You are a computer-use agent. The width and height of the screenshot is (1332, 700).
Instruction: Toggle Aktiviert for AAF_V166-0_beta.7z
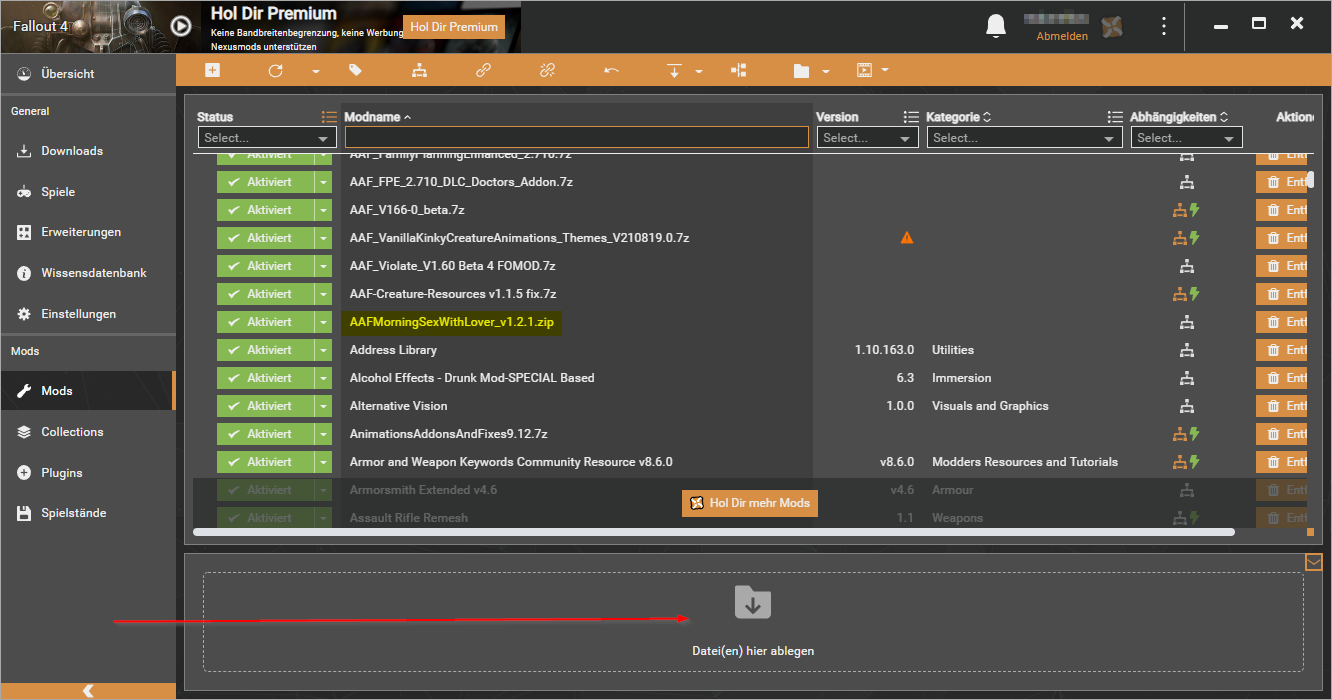coord(265,210)
